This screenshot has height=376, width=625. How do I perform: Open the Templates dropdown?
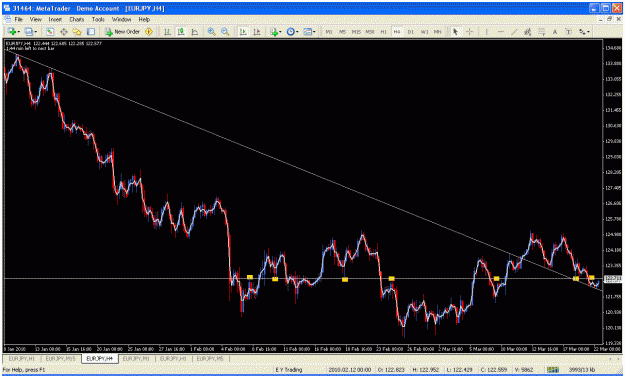pyautogui.click(x=309, y=31)
